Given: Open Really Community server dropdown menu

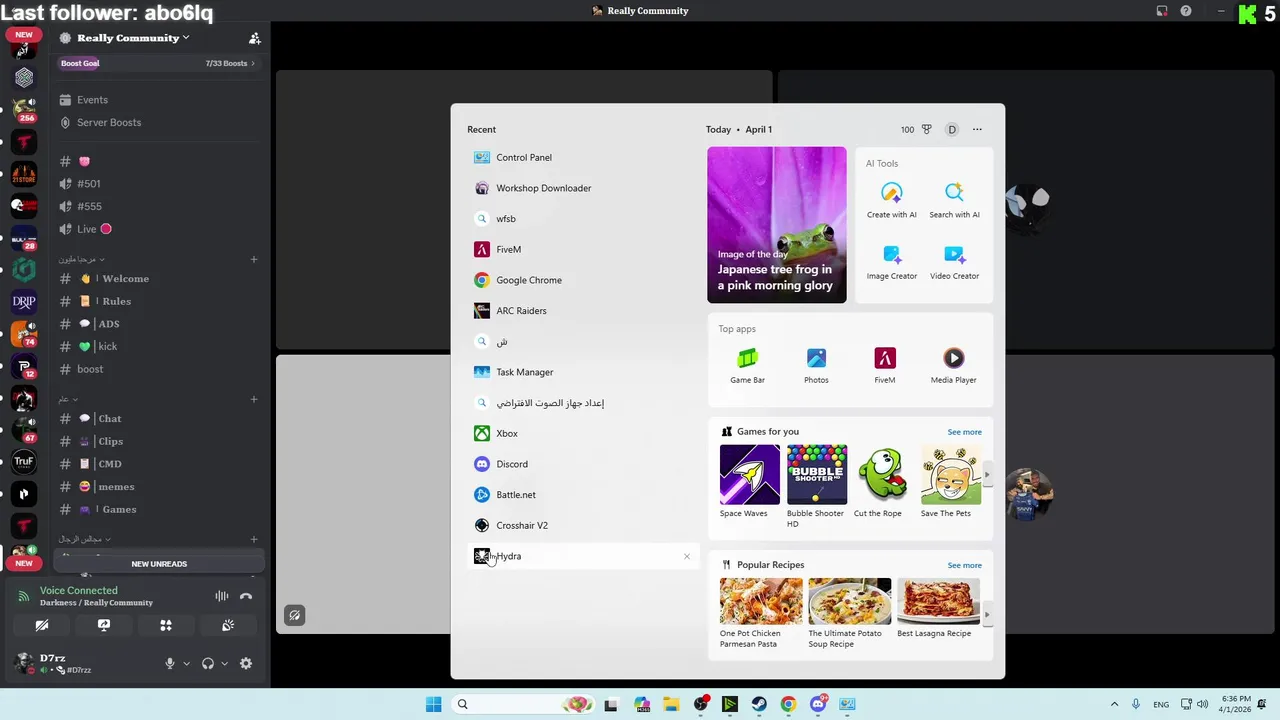Looking at the screenshot, I should click(134, 38).
